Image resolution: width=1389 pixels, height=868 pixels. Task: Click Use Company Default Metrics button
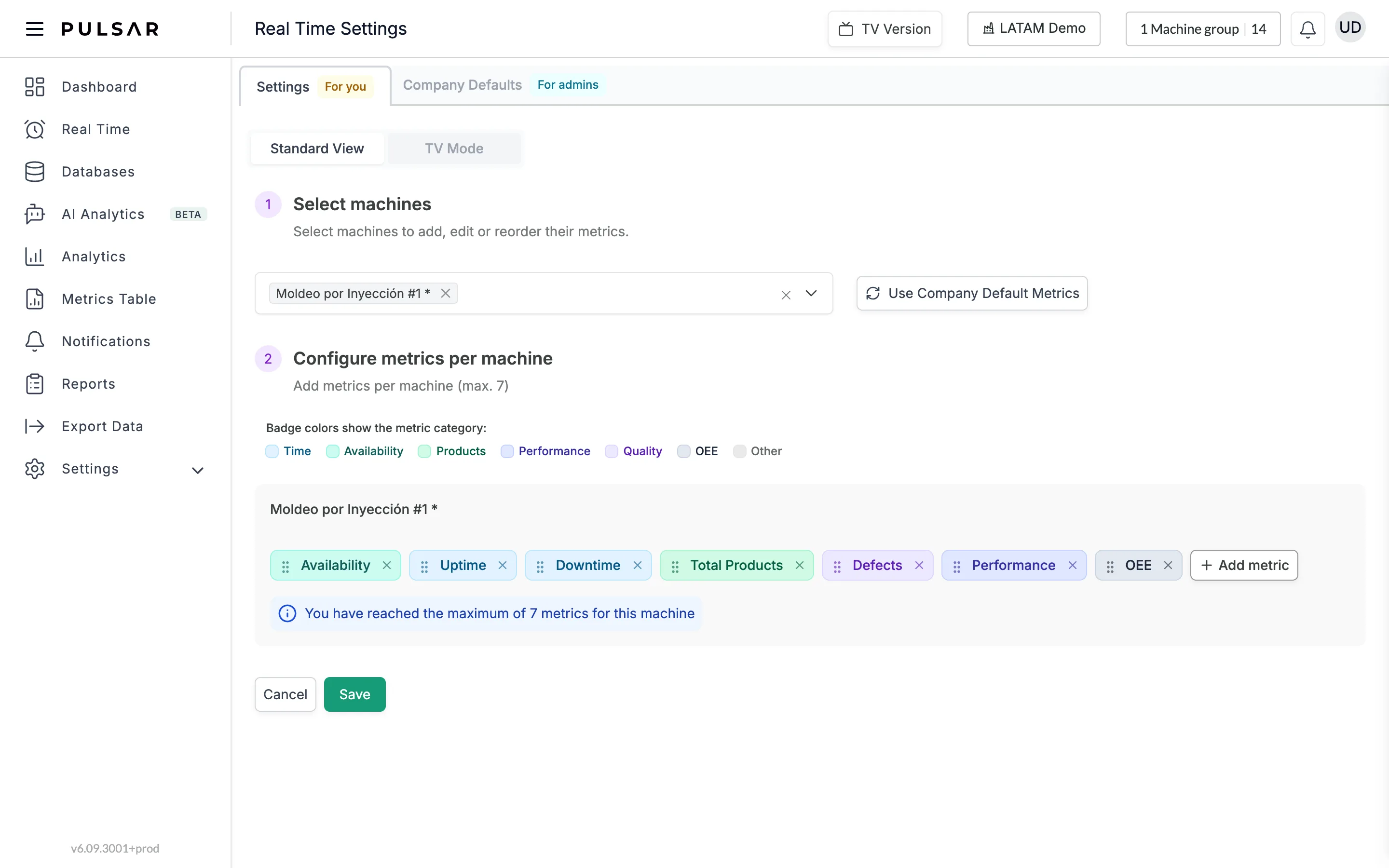point(972,293)
